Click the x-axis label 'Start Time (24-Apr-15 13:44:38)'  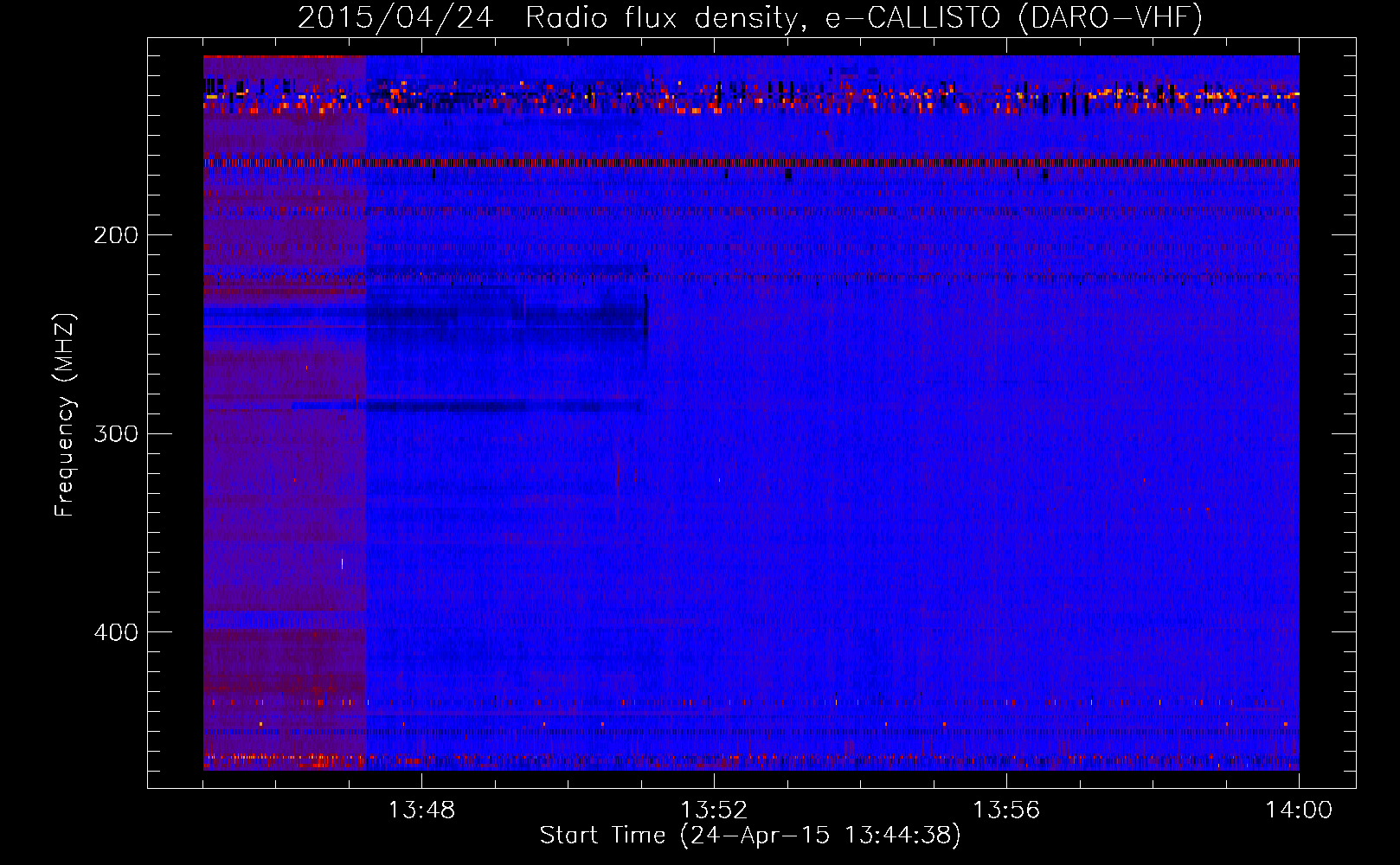pyautogui.click(x=750, y=836)
